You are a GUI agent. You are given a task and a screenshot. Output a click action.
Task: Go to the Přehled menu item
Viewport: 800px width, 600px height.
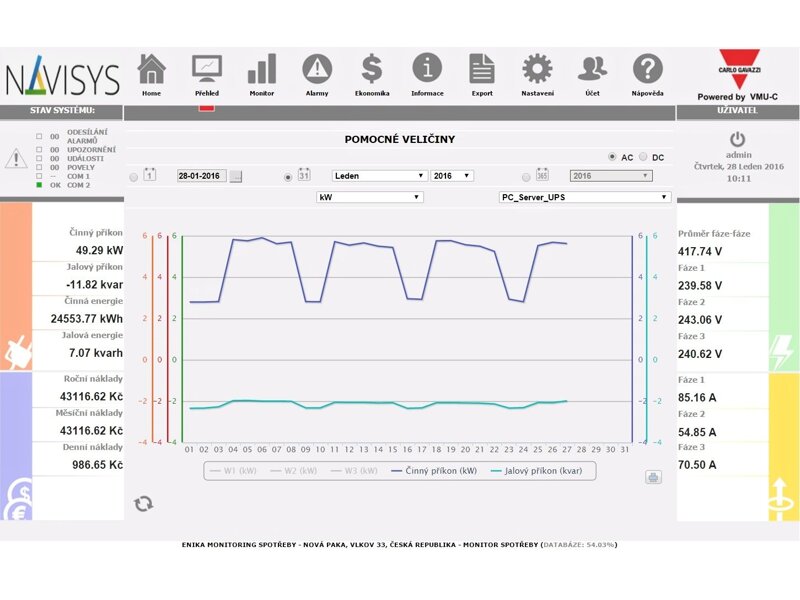[207, 72]
